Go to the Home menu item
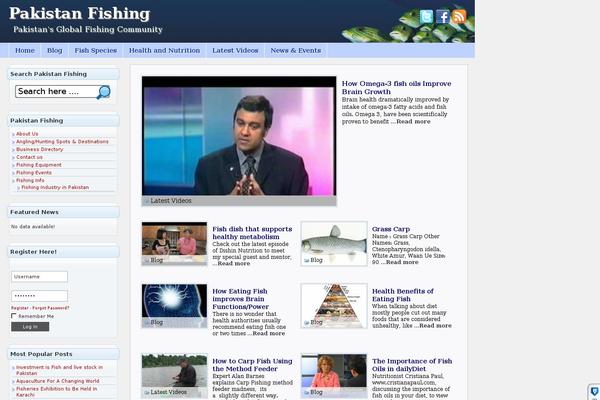This screenshot has width=600, height=400. point(25,51)
